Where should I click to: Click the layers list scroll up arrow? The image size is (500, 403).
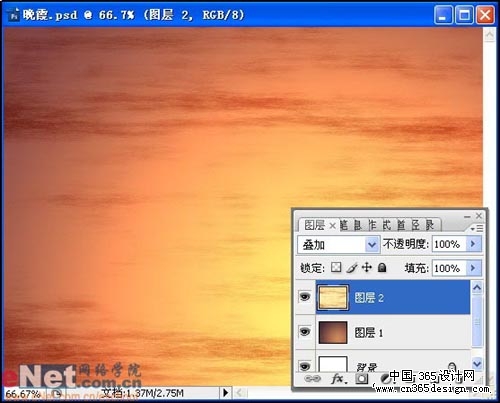click(477, 287)
